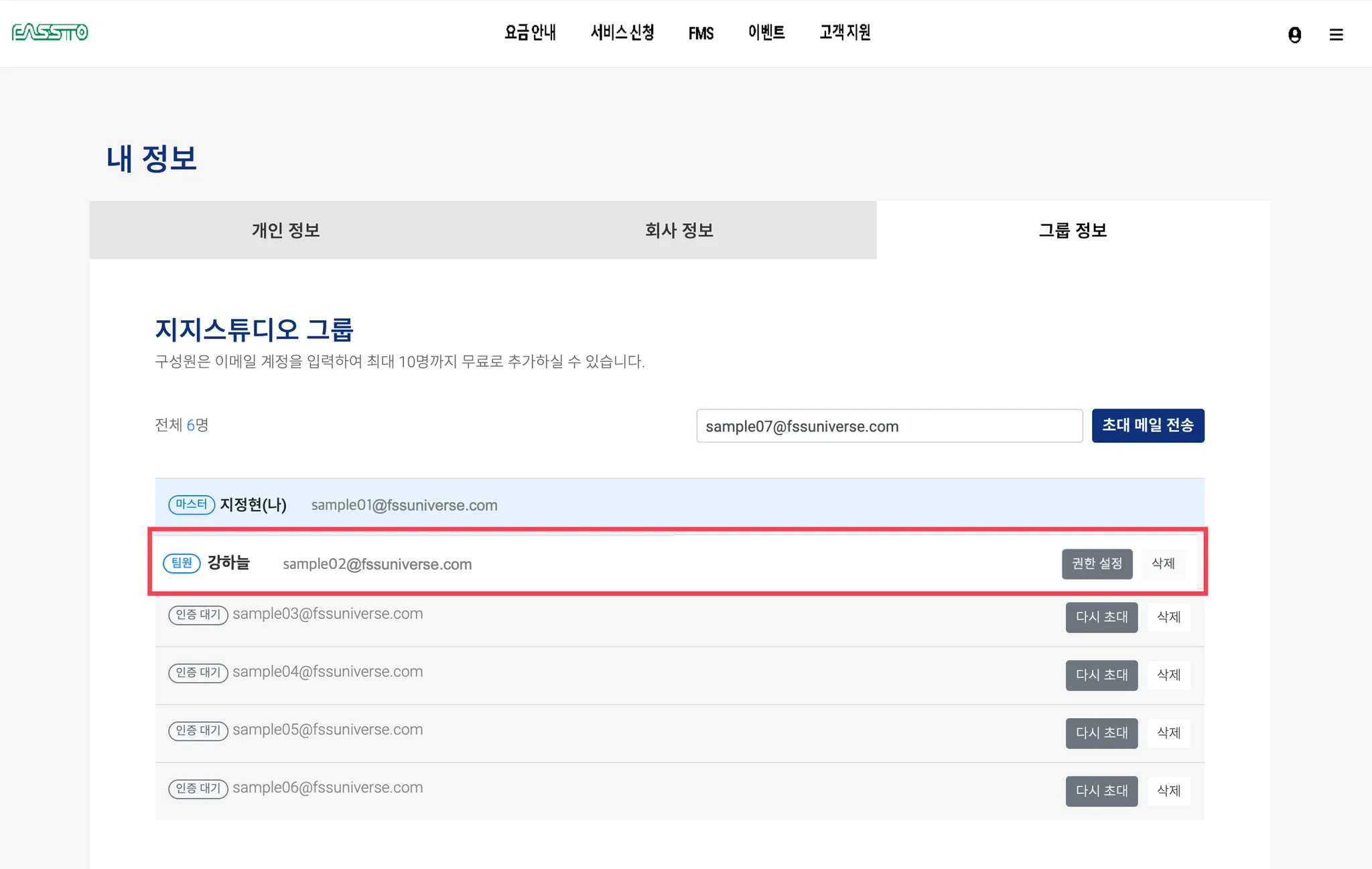The width and height of the screenshot is (1372, 869).
Task: Open the user profile icon
Action: click(x=1294, y=34)
